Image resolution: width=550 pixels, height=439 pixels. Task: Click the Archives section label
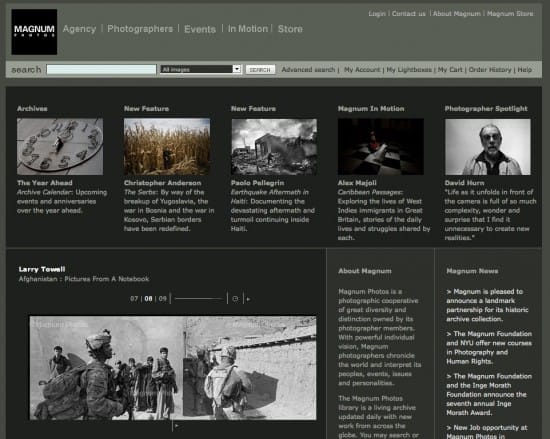tap(32, 109)
